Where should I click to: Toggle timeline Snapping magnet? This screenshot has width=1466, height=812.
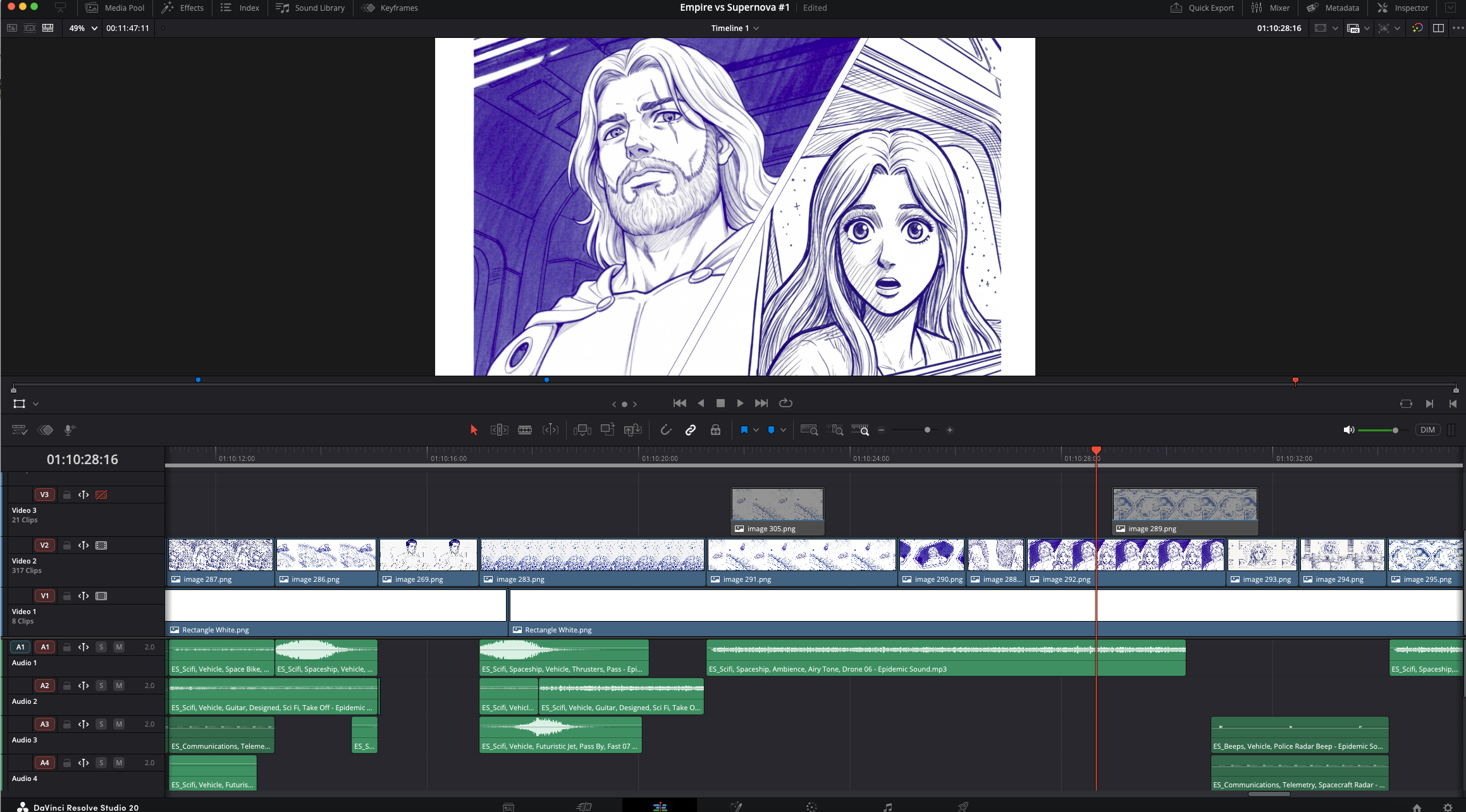(666, 430)
